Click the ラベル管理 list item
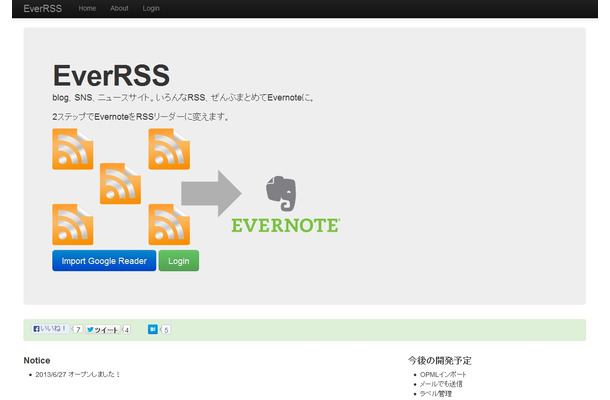Screen dimensions: 610x400 click(x=436, y=394)
